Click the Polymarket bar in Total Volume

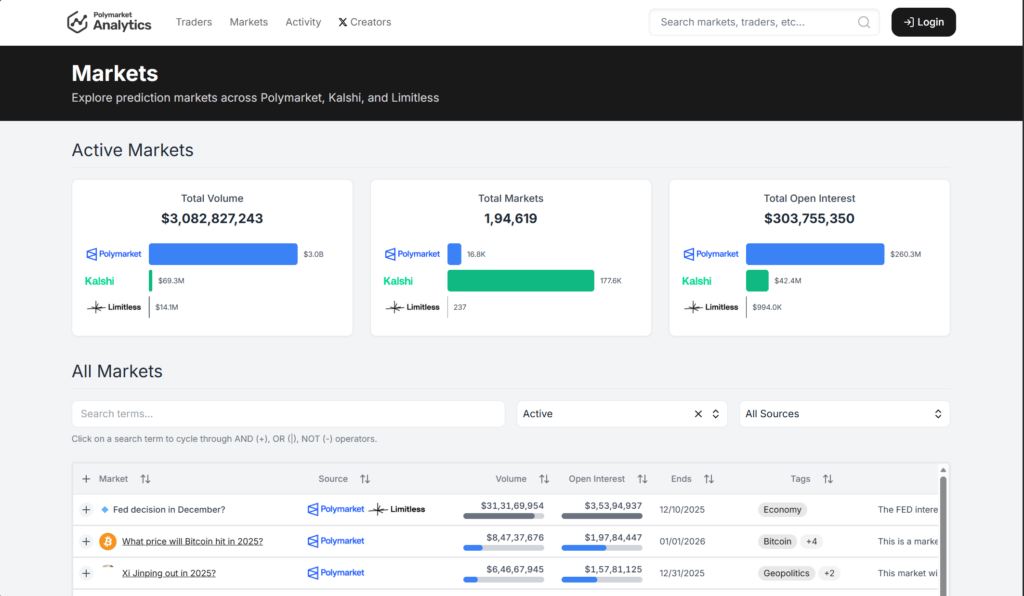coord(223,254)
